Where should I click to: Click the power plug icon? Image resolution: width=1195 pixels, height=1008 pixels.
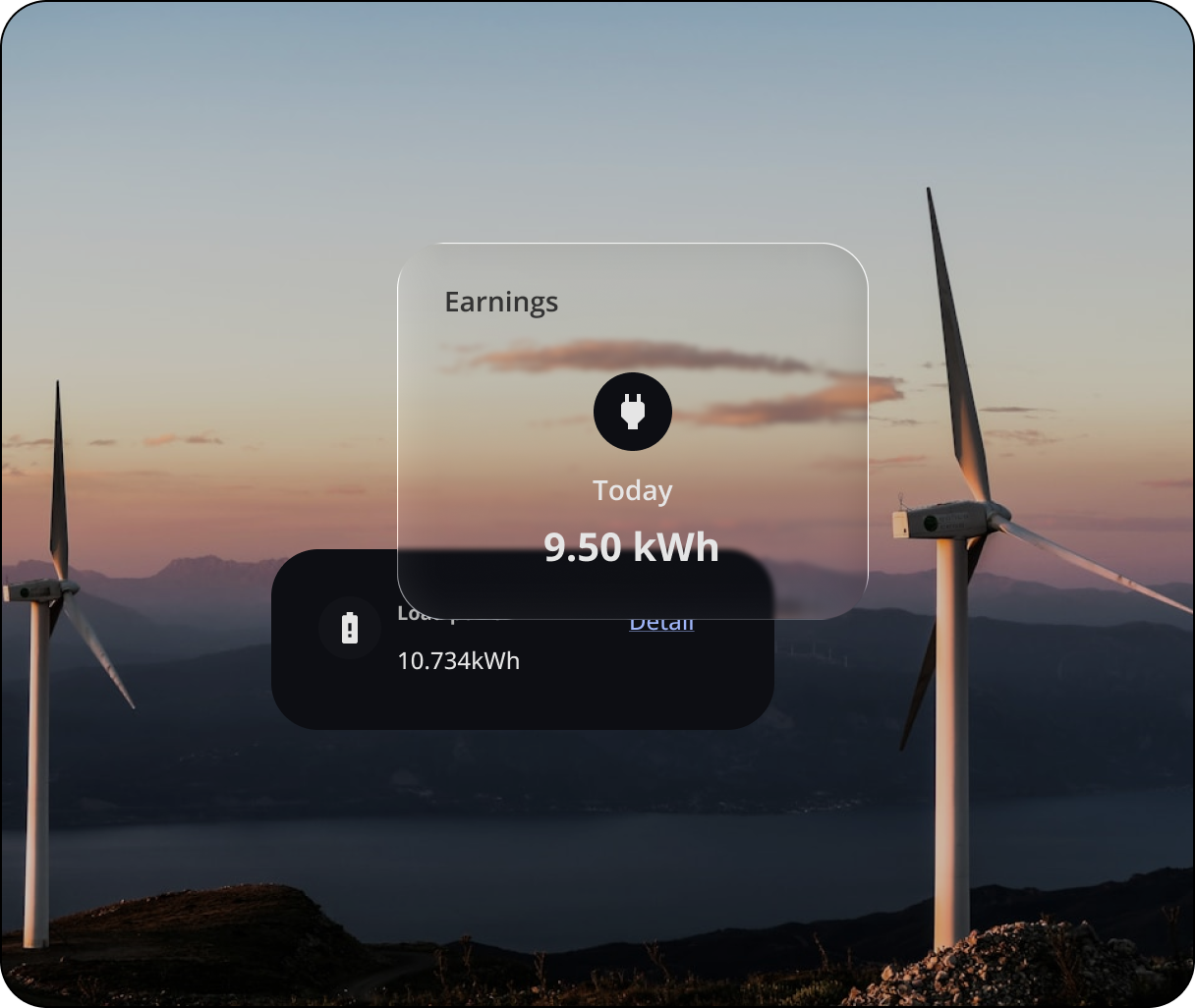pos(633,412)
